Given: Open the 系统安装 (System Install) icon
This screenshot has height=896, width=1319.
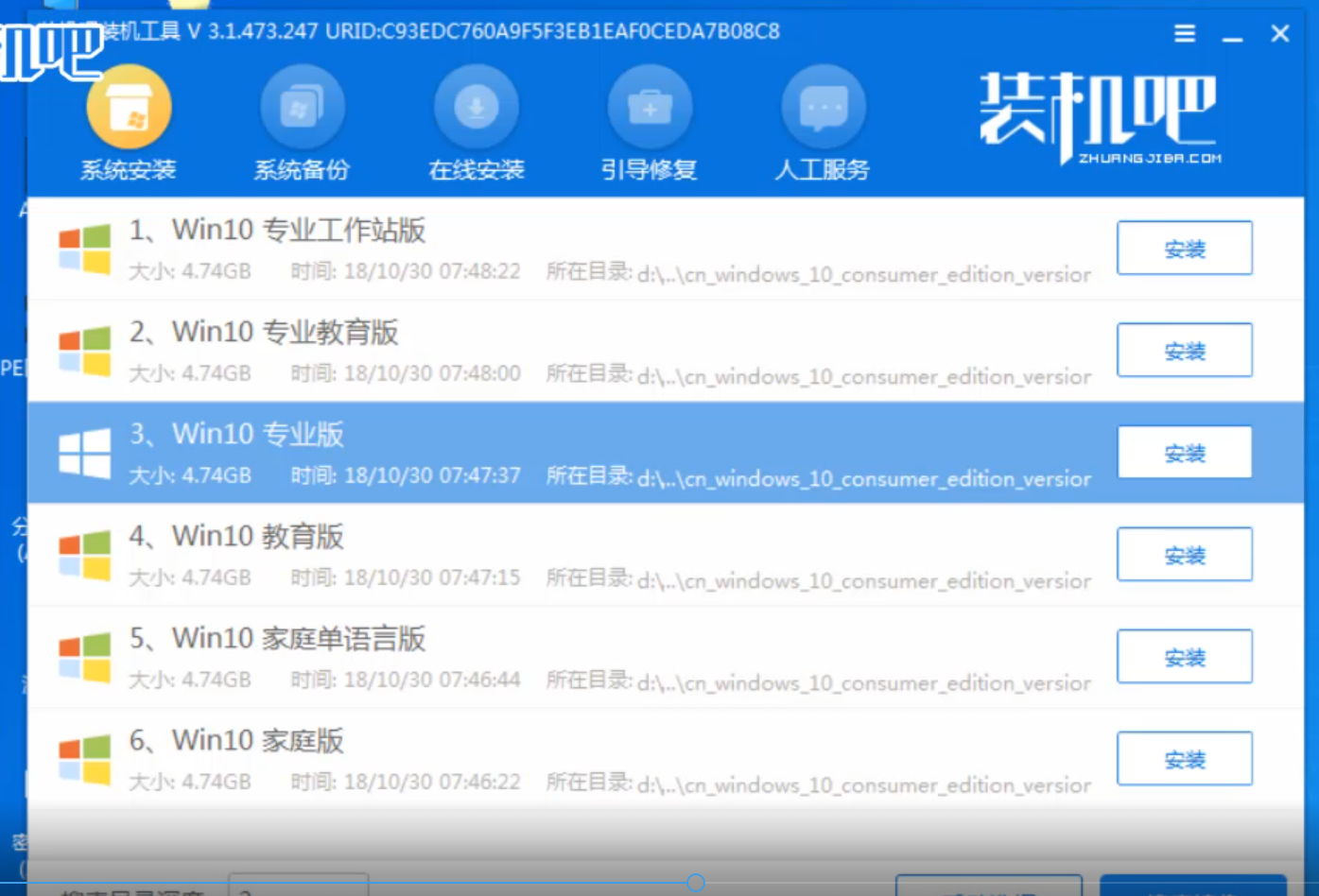Looking at the screenshot, I should (x=129, y=108).
